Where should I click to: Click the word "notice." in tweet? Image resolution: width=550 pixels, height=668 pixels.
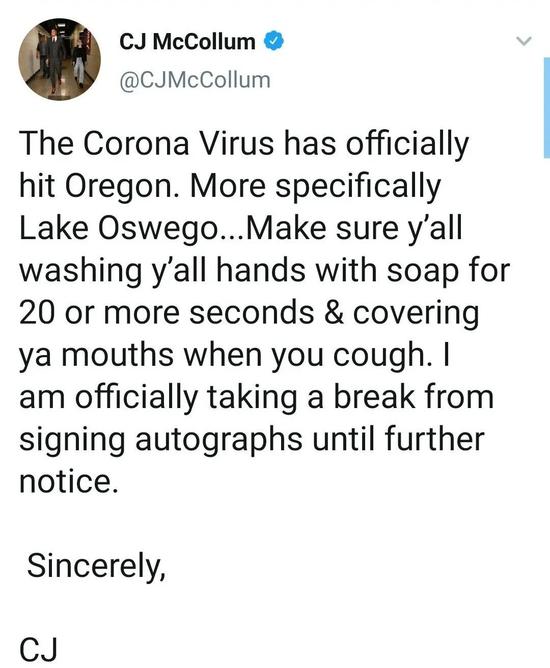(68, 481)
